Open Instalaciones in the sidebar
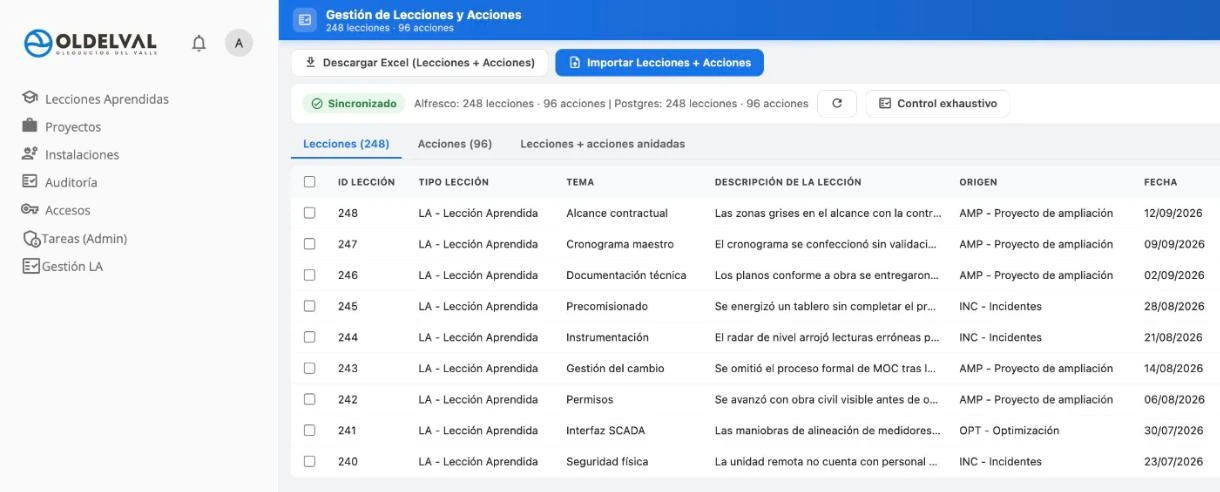Screen dimensions: 1220x492 coord(82,155)
